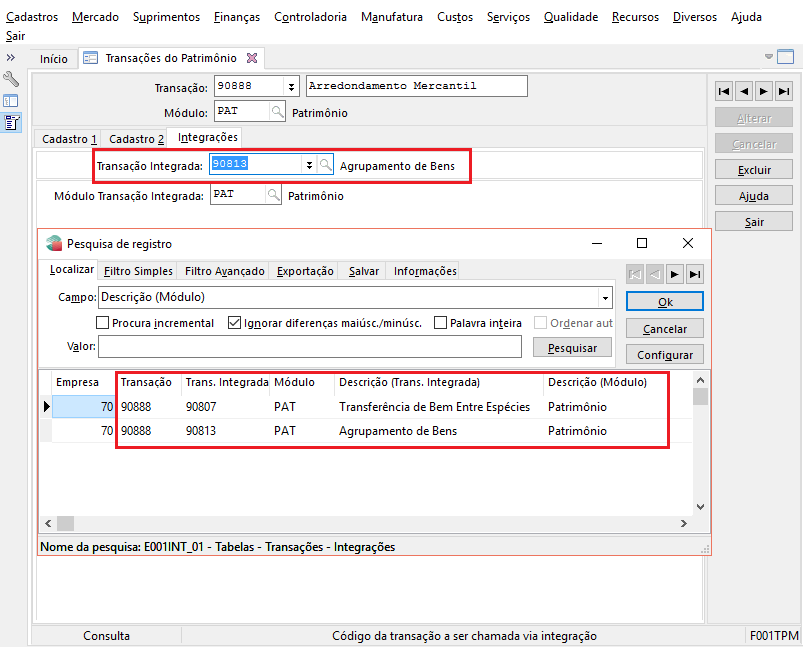Image resolution: width=803 pixels, height=647 pixels.
Task: Click the Configurar button
Action: (x=665, y=354)
